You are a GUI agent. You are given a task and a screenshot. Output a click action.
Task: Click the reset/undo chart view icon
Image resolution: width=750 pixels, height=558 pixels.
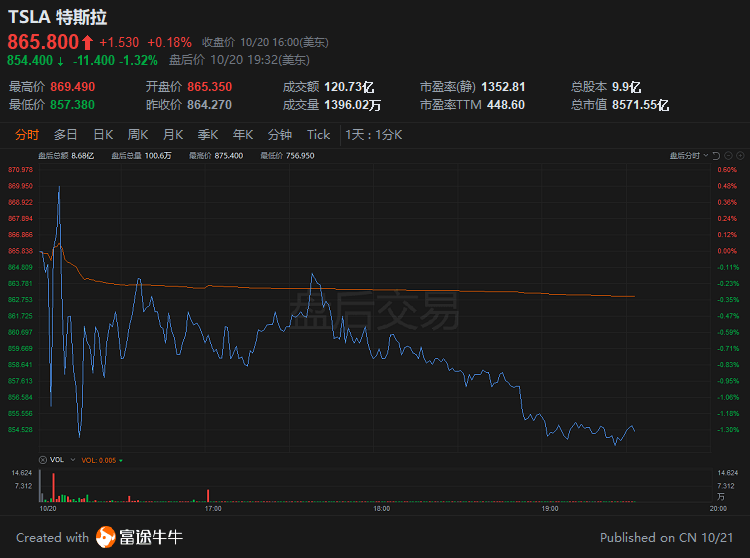(x=717, y=156)
